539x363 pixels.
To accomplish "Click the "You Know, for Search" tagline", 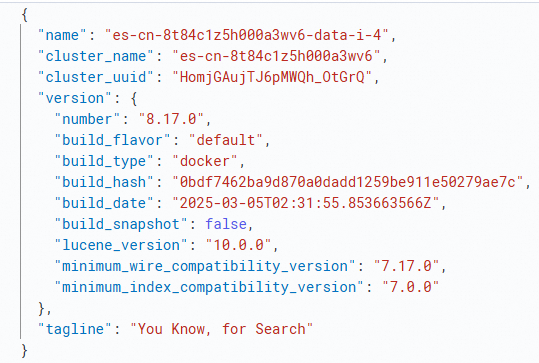I will click(x=222, y=329).
